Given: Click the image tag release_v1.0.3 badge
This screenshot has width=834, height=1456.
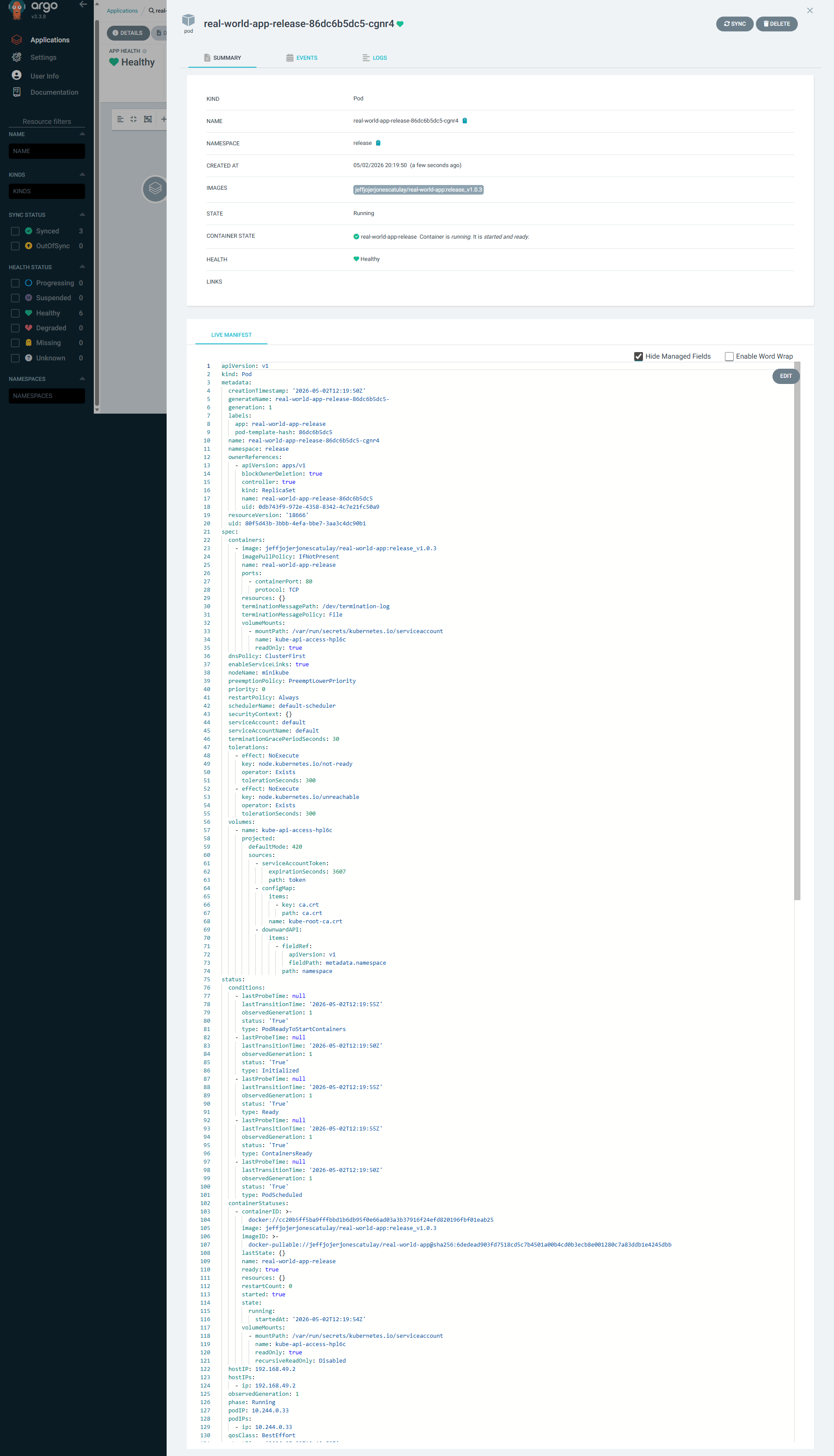Looking at the screenshot, I should coord(418,190).
